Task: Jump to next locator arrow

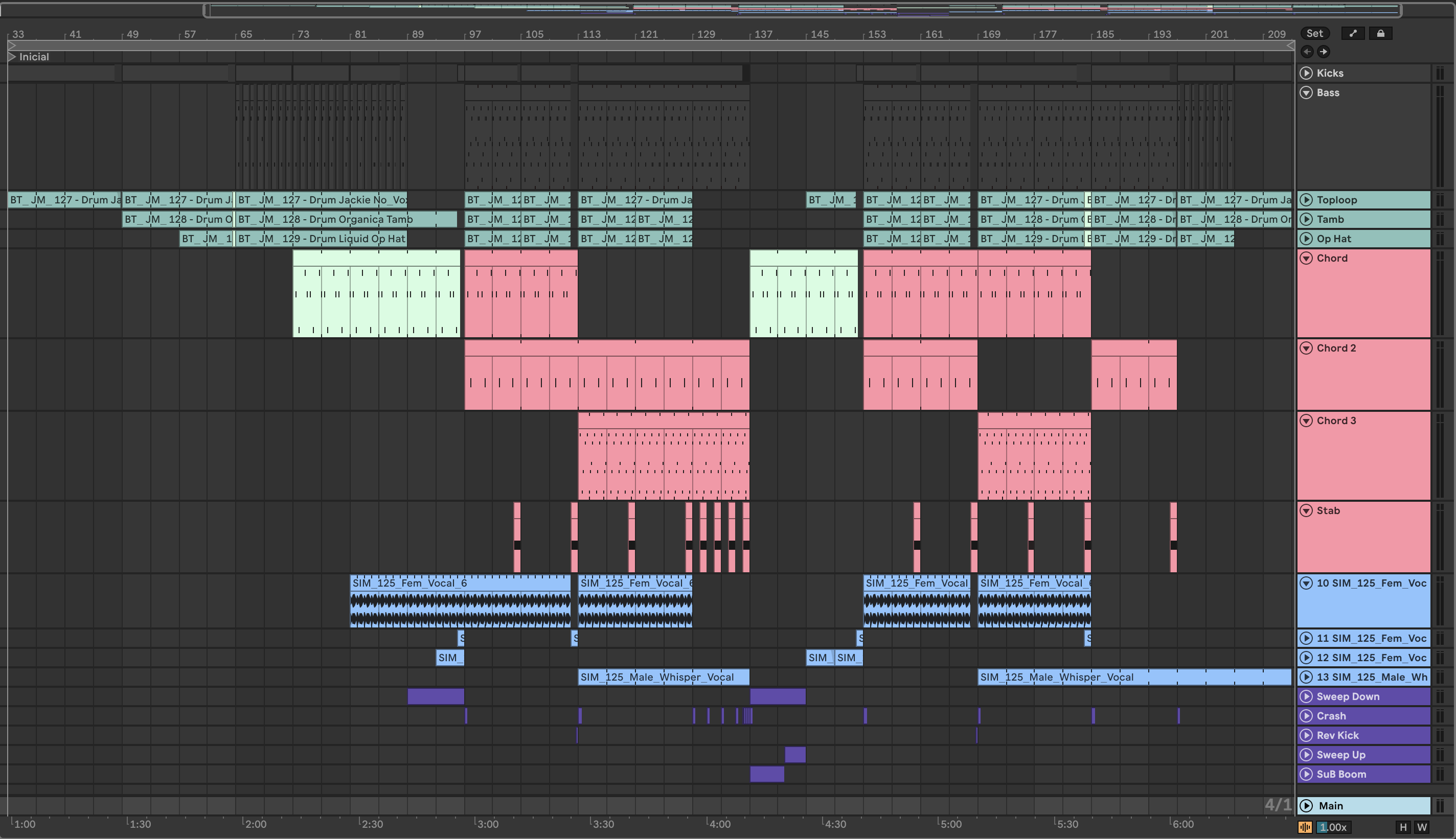Action: pyautogui.click(x=1324, y=52)
